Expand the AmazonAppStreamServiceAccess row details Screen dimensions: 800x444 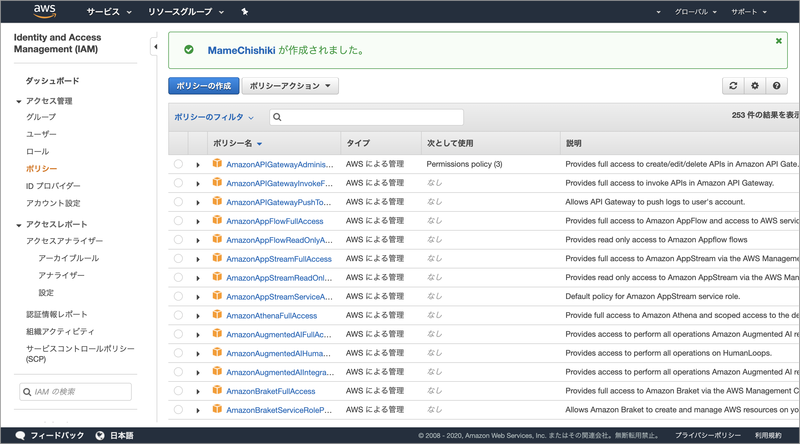(198, 297)
